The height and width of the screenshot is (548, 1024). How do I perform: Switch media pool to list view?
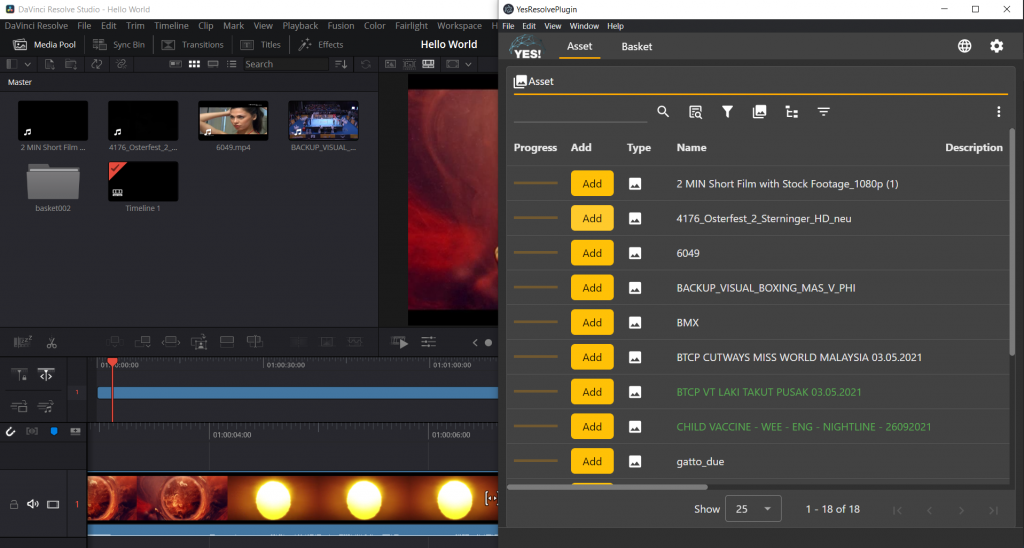[x=231, y=64]
